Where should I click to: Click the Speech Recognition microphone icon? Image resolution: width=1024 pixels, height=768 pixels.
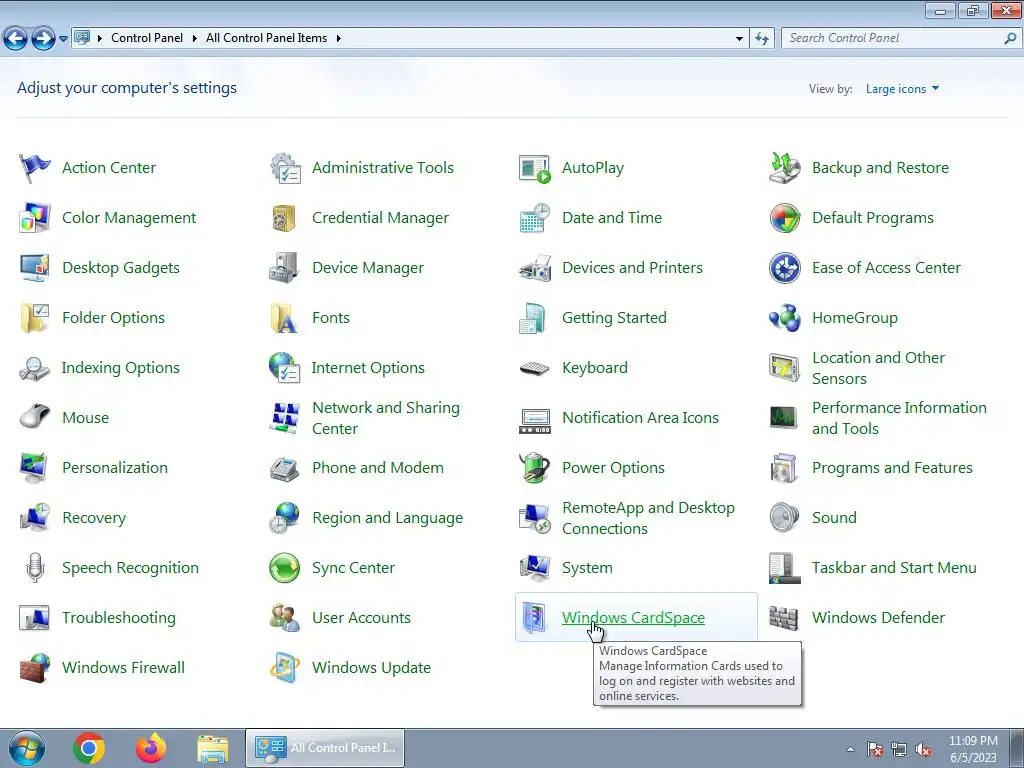tap(35, 568)
